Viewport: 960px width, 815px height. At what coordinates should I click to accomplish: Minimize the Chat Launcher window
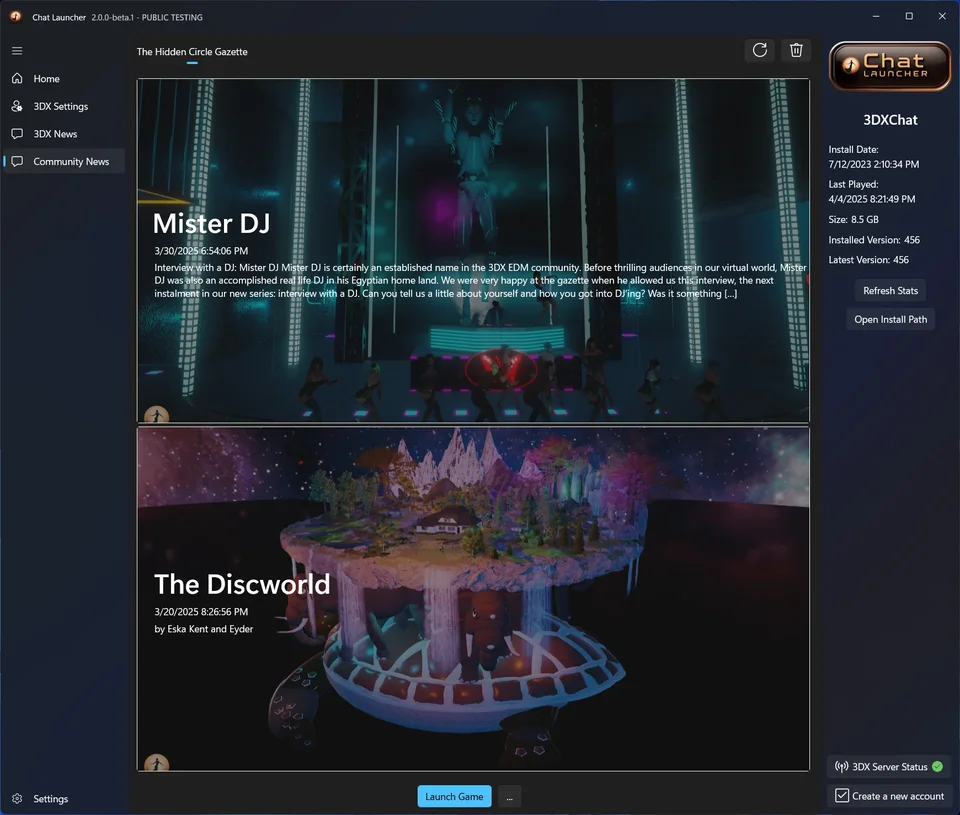pyautogui.click(x=876, y=17)
